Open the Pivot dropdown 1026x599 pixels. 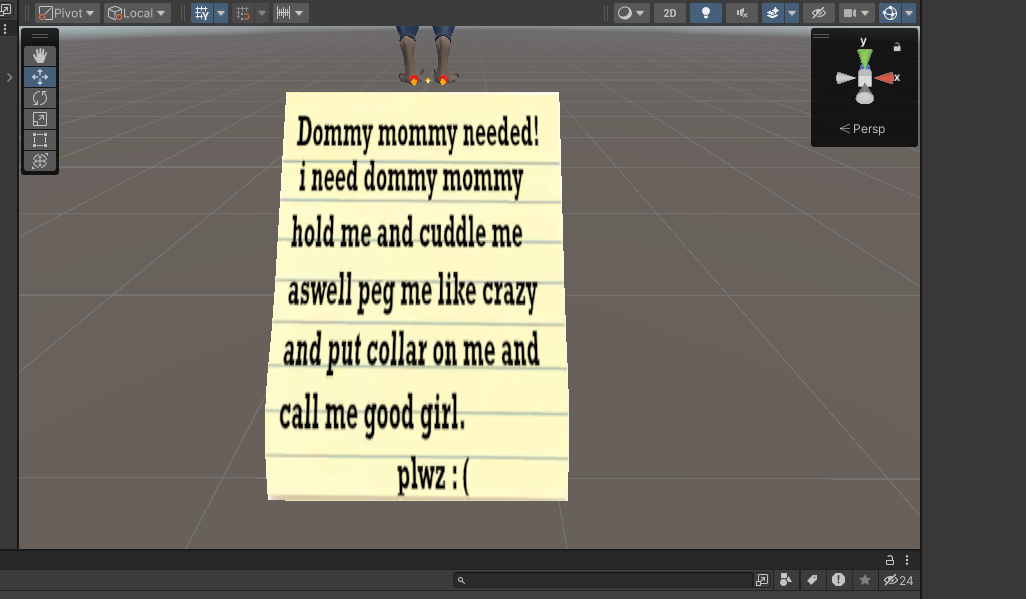(x=66, y=13)
